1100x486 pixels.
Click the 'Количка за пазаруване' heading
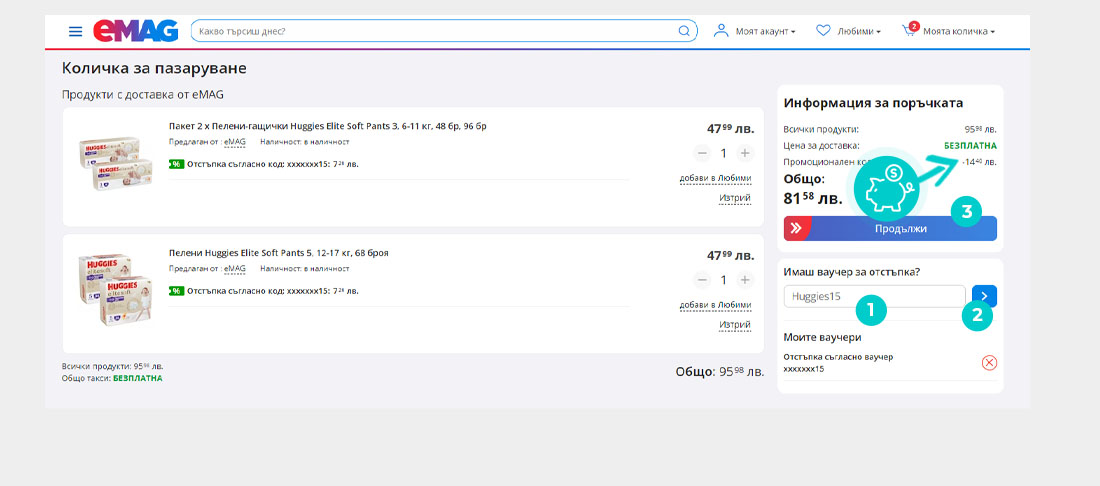(154, 68)
